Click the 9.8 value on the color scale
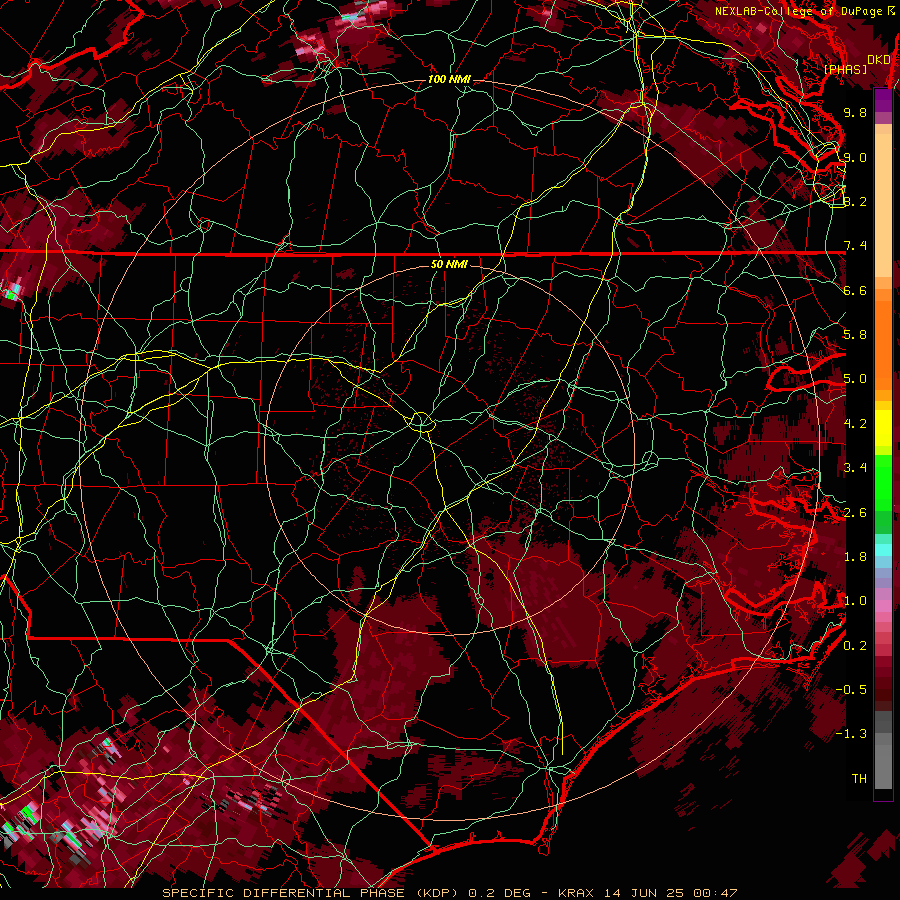The height and width of the screenshot is (900, 900). [x=855, y=112]
